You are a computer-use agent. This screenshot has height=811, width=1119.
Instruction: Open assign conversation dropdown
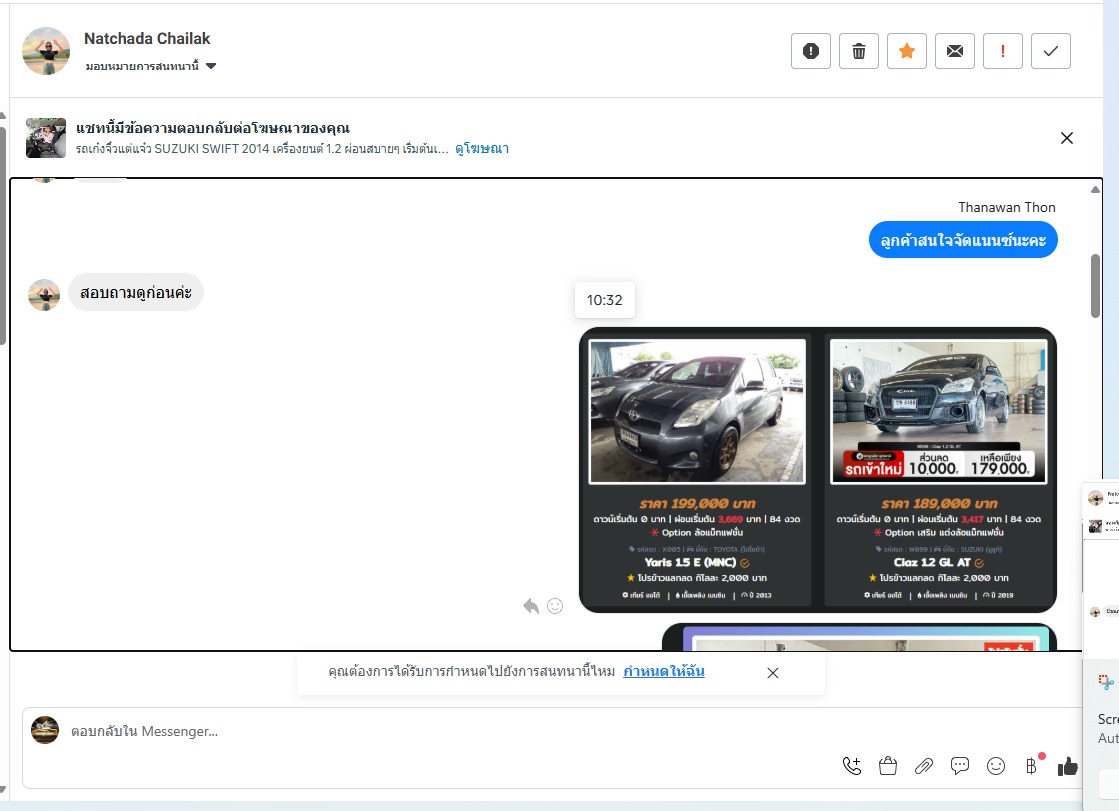pos(151,66)
